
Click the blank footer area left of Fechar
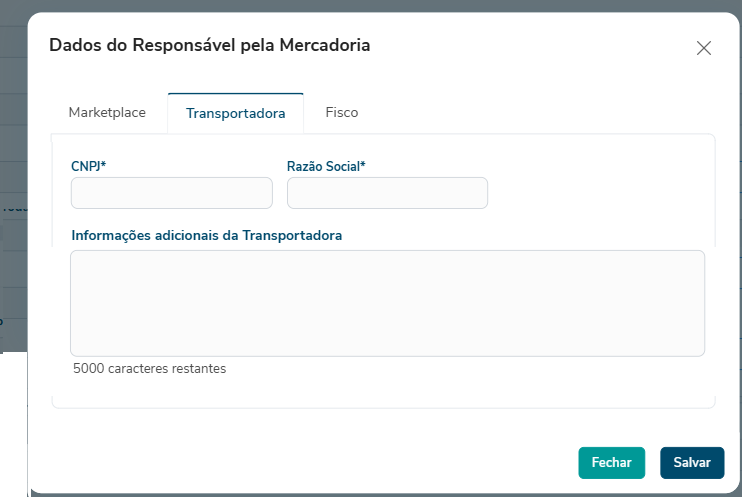tap(300, 463)
